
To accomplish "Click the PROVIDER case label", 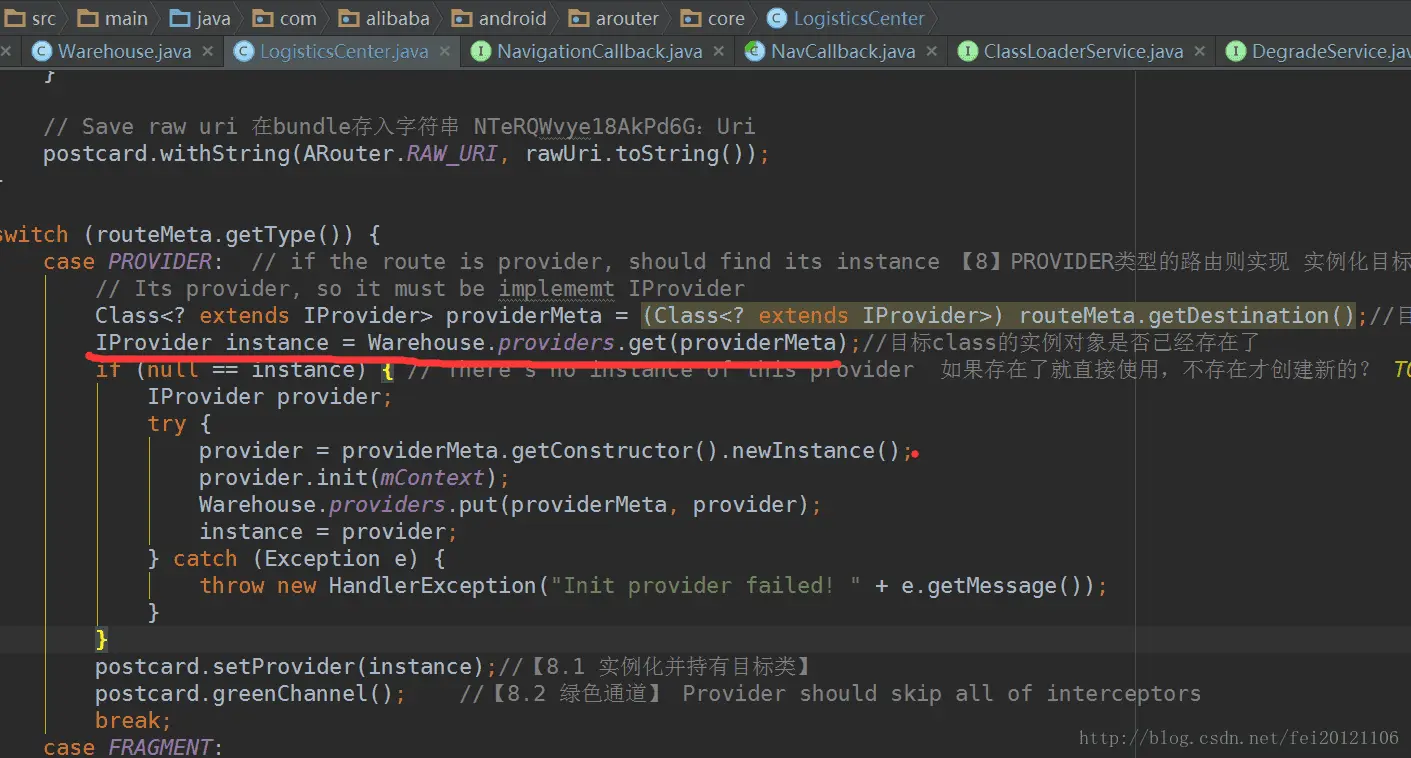I will point(160,262).
